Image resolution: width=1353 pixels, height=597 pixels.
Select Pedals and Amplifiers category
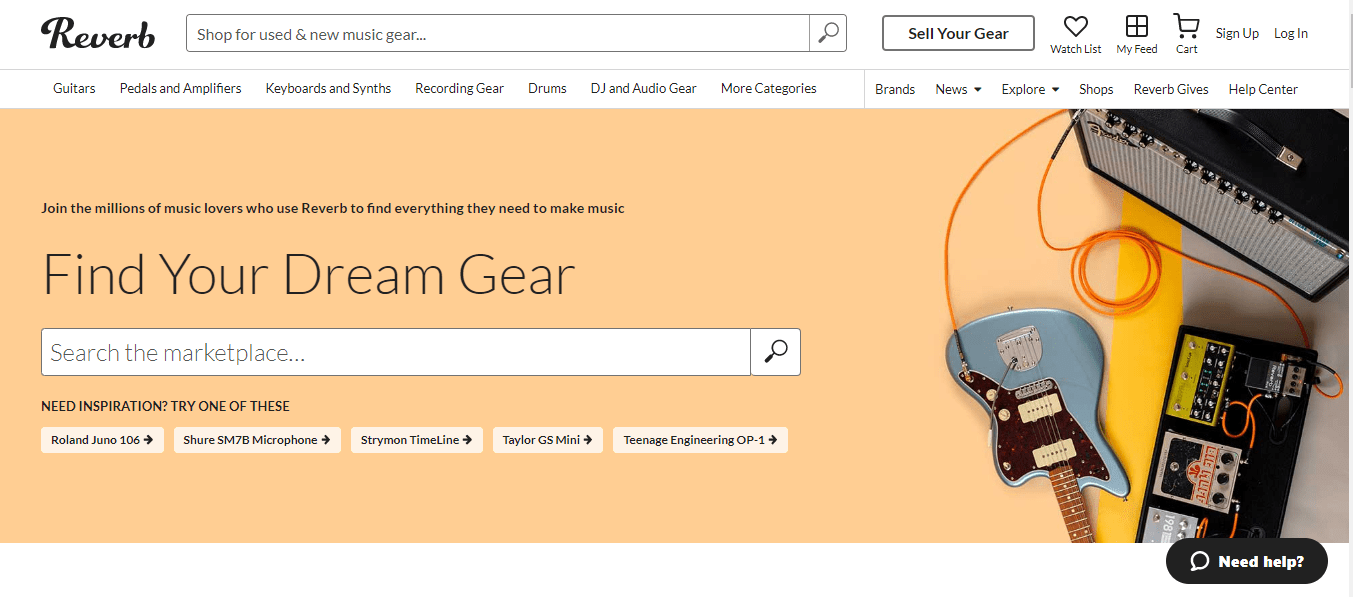[x=180, y=88]
